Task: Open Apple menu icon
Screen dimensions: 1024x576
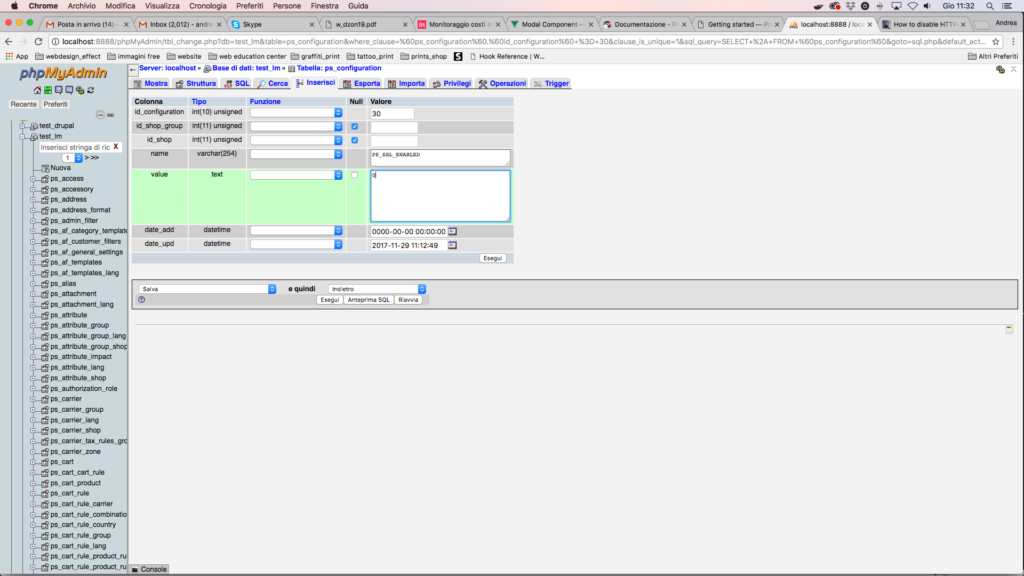Action: pyautogui.click(x=14, y=6)
